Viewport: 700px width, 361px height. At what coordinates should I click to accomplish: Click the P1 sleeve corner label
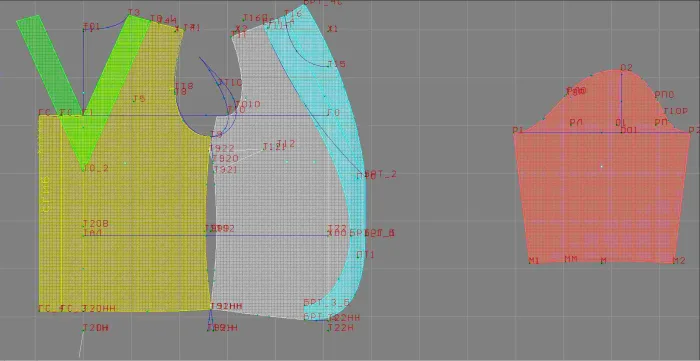518,130
